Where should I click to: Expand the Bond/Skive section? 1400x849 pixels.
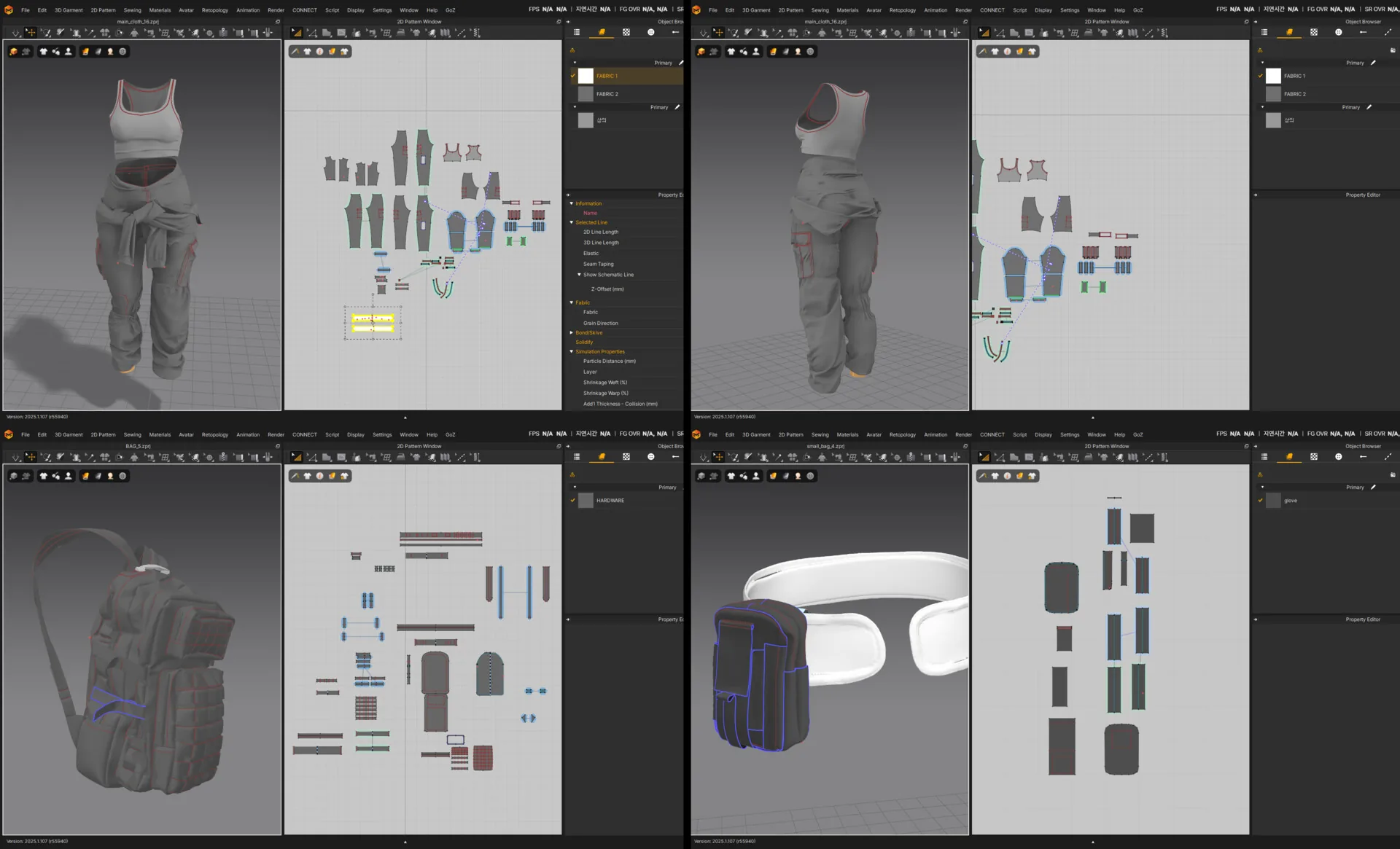coord(572,332)
